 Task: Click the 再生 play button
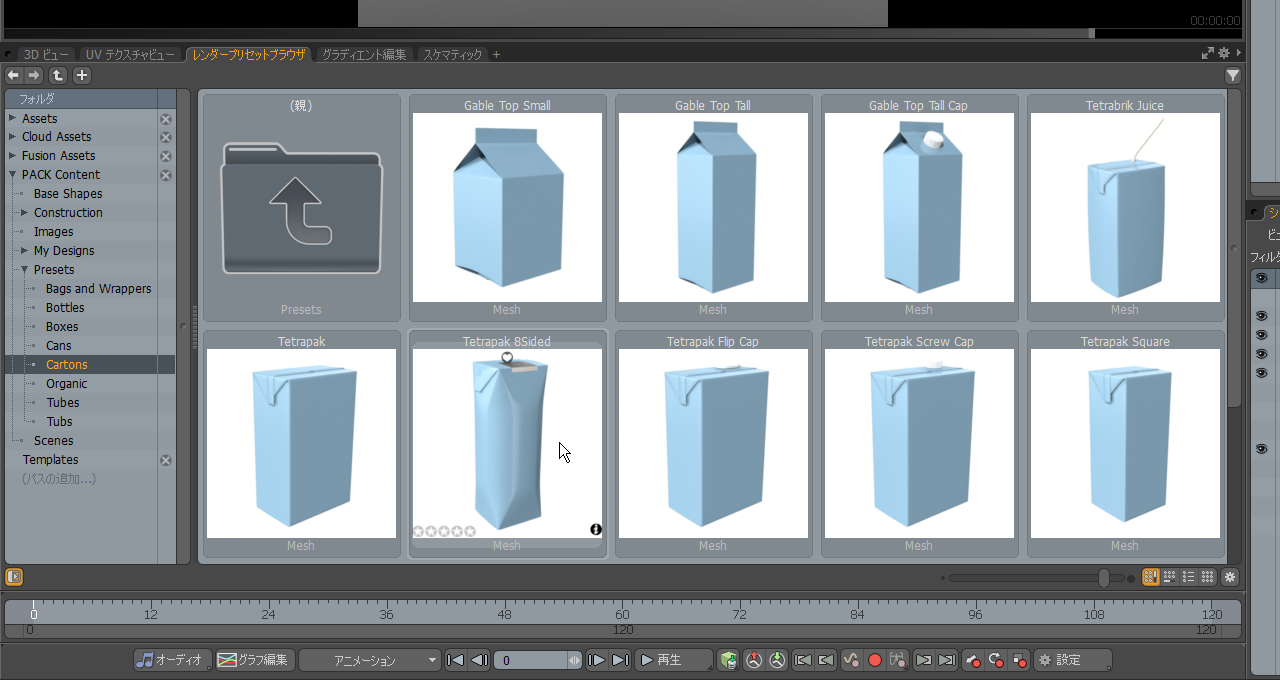click(x=673, y=660)
